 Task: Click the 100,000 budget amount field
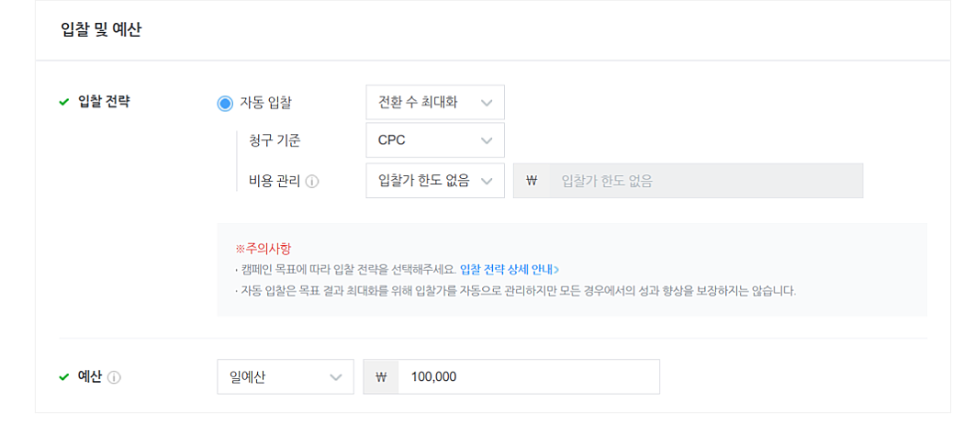pos(529,377)
